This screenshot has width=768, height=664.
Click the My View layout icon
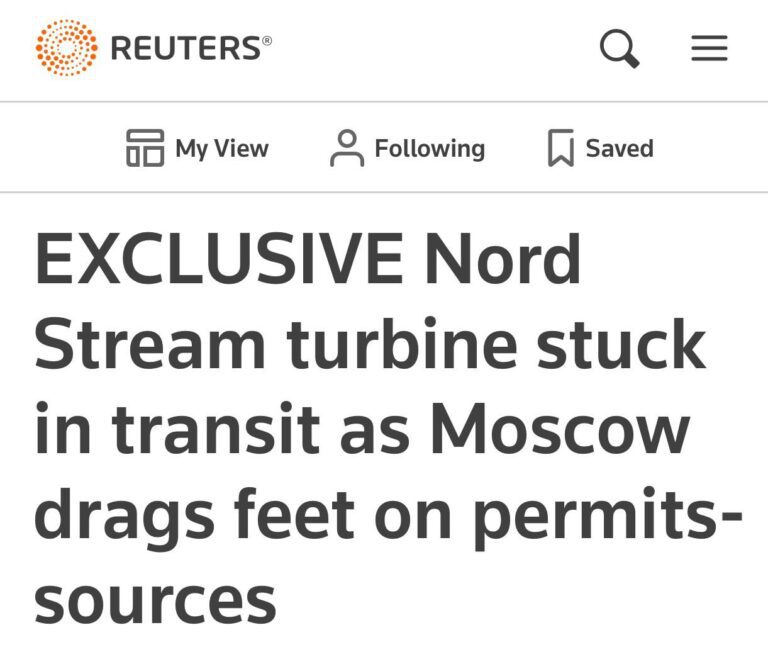(x=145, y=148)
